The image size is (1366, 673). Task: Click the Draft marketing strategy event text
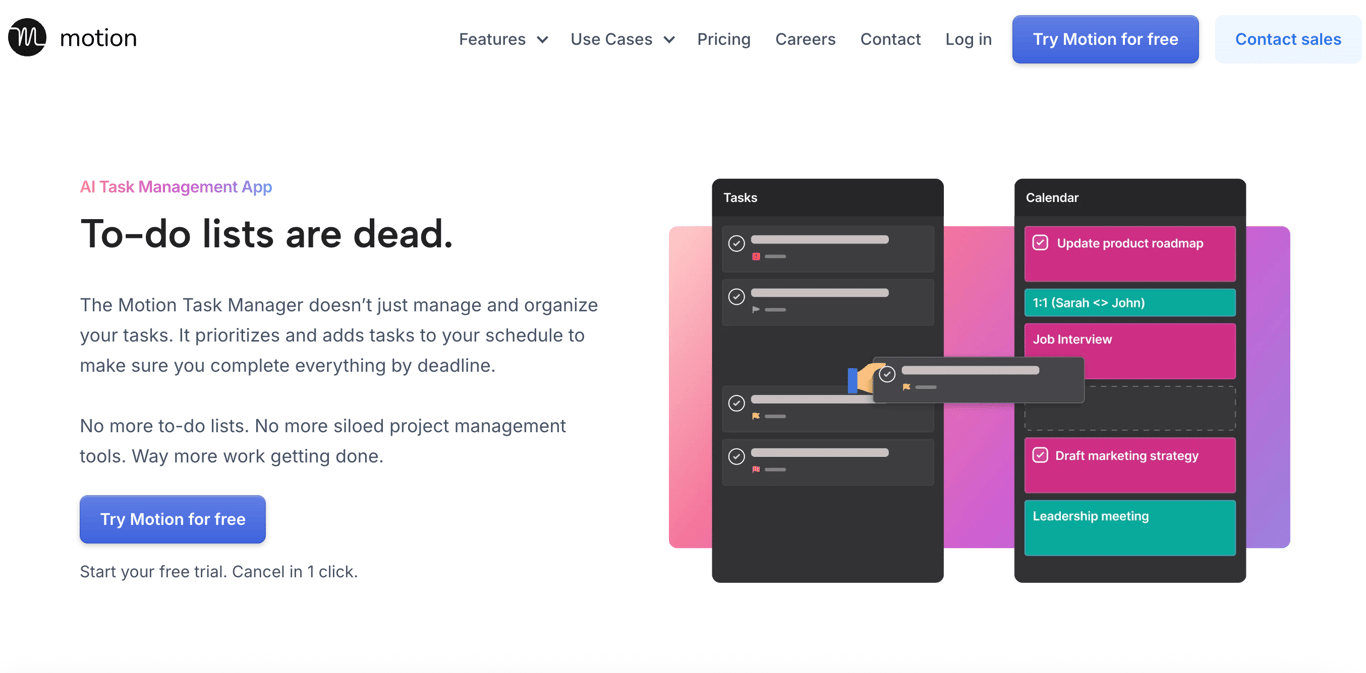(x=1127, y=456)
